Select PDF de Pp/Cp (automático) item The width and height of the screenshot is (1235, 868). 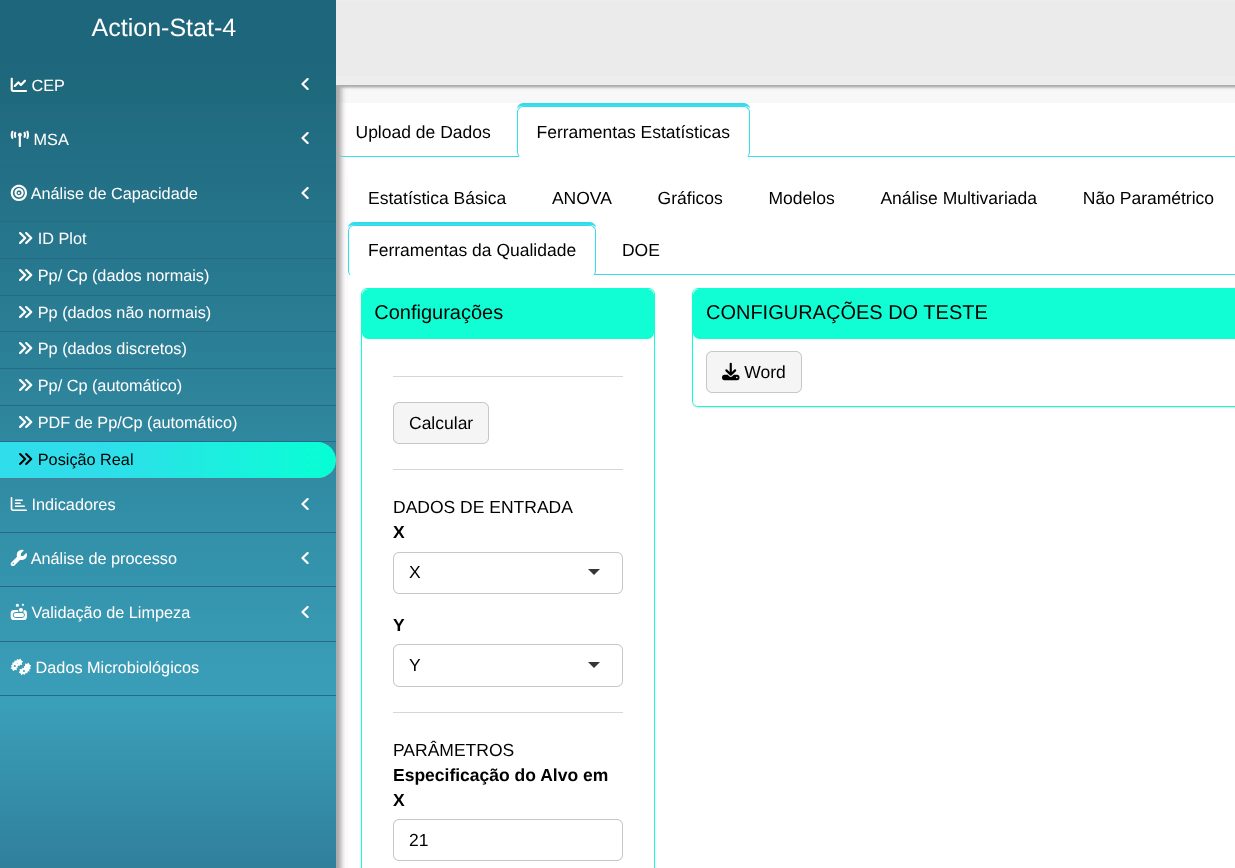click(x=137, y=423)
